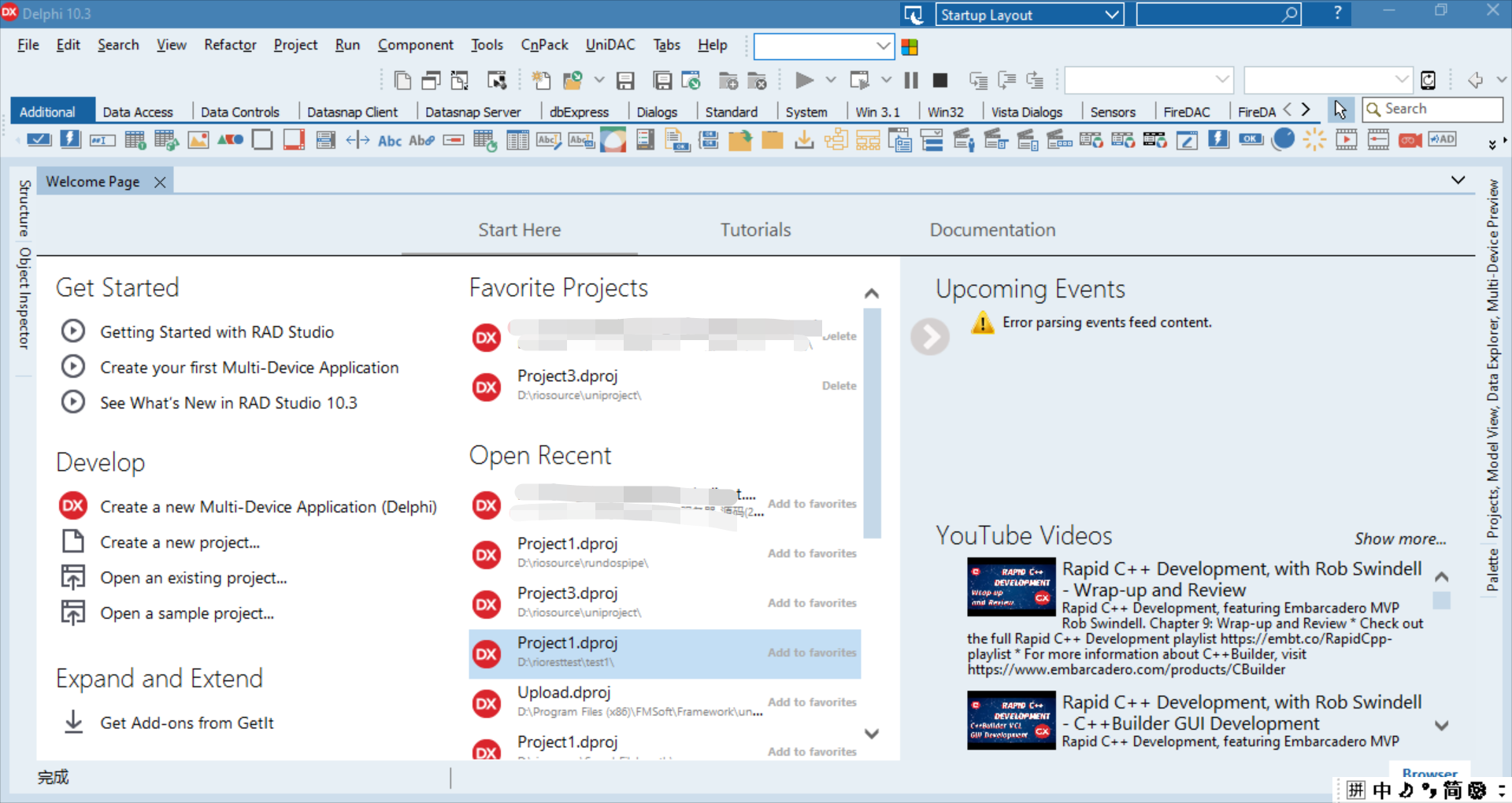Click the palette selection arrow cursor icon
Screen dimensions: 1512x803
(1340, 109)
